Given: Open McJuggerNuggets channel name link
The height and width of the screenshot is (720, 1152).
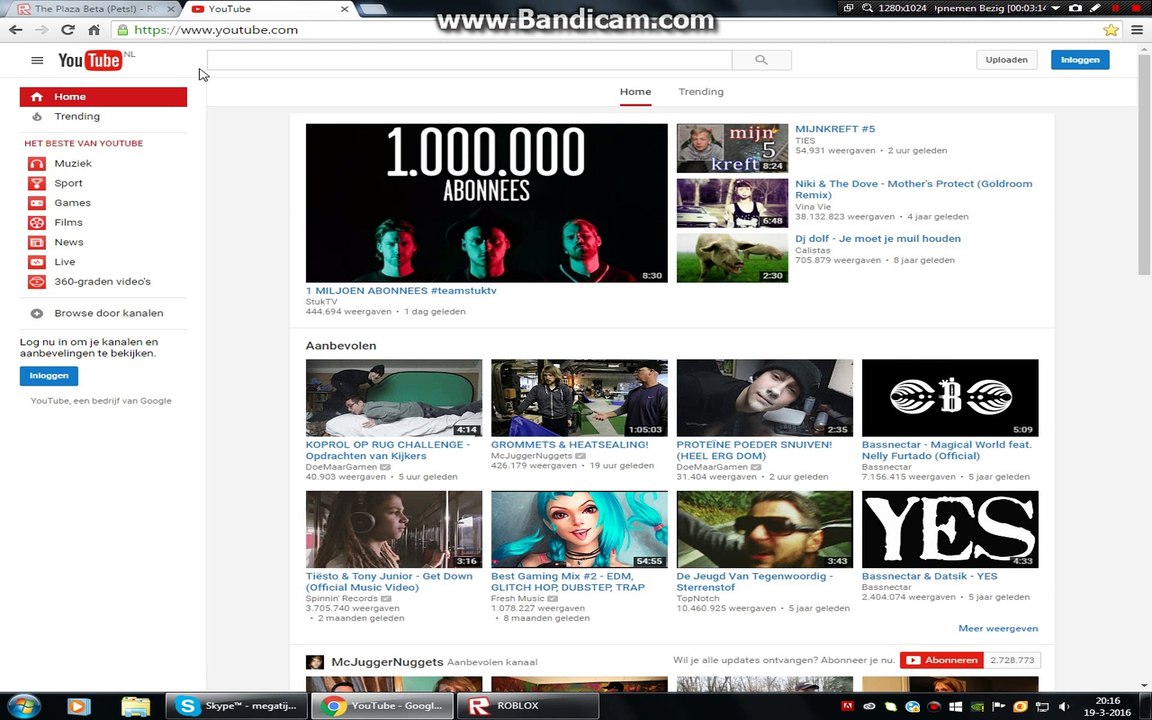Looking at the screenshot, I should 387,661.
